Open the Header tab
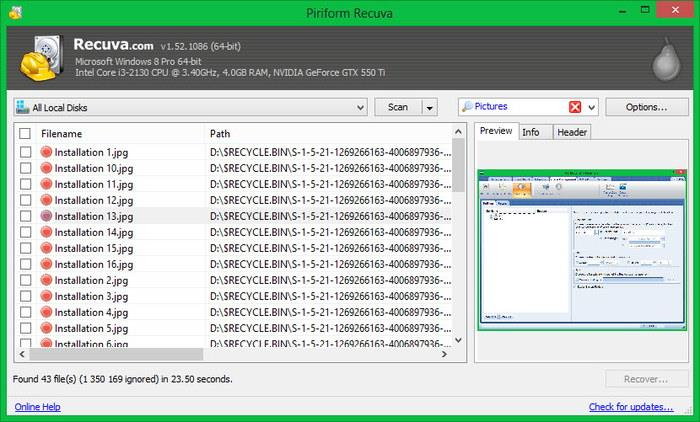Image resolution: width=700 pixels, height=422 pixels. 571,132
